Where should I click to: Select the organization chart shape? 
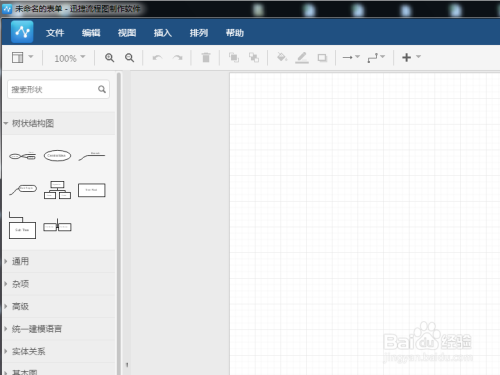click(57, 190)
